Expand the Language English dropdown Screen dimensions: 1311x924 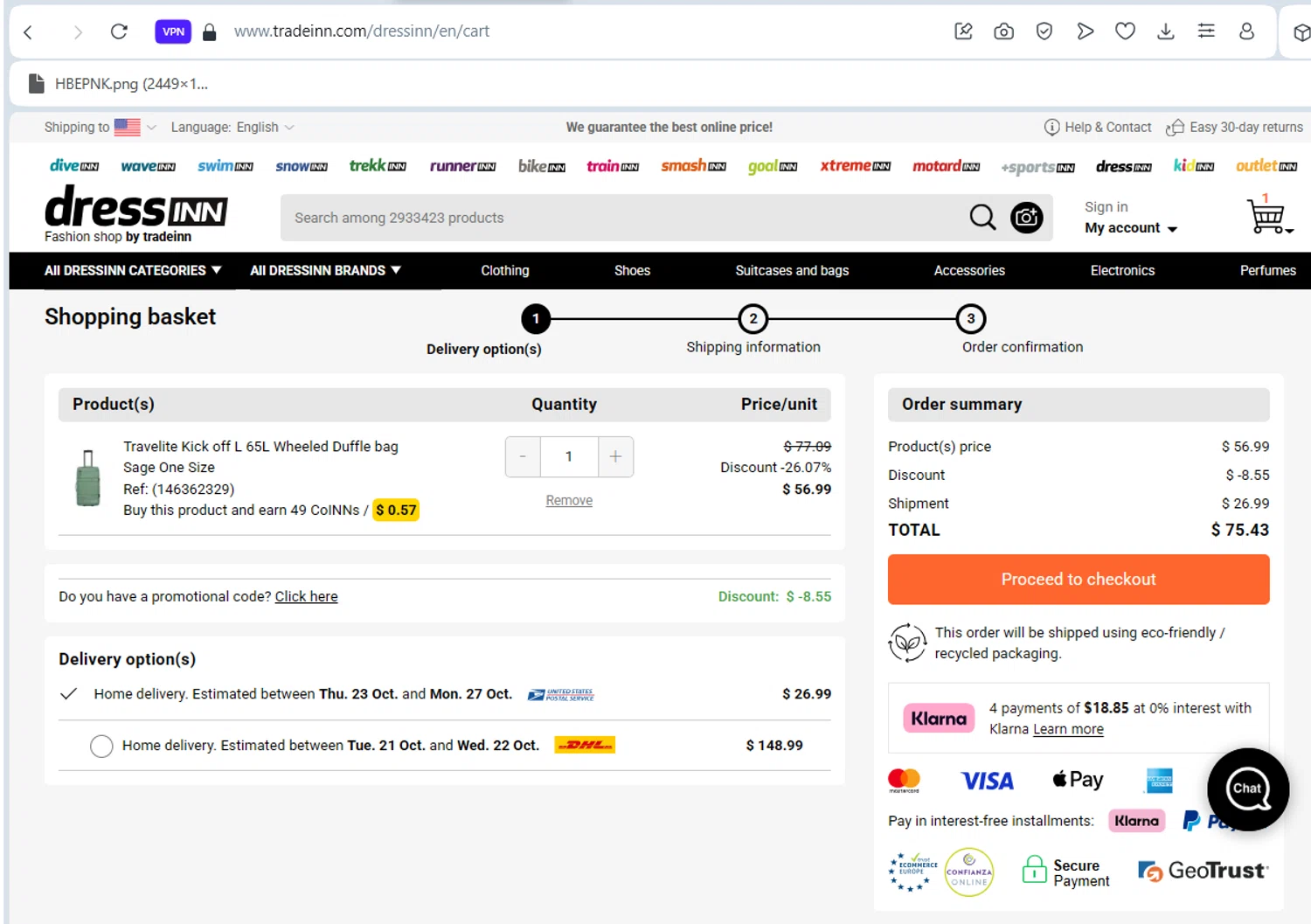(x=232, y=128)
